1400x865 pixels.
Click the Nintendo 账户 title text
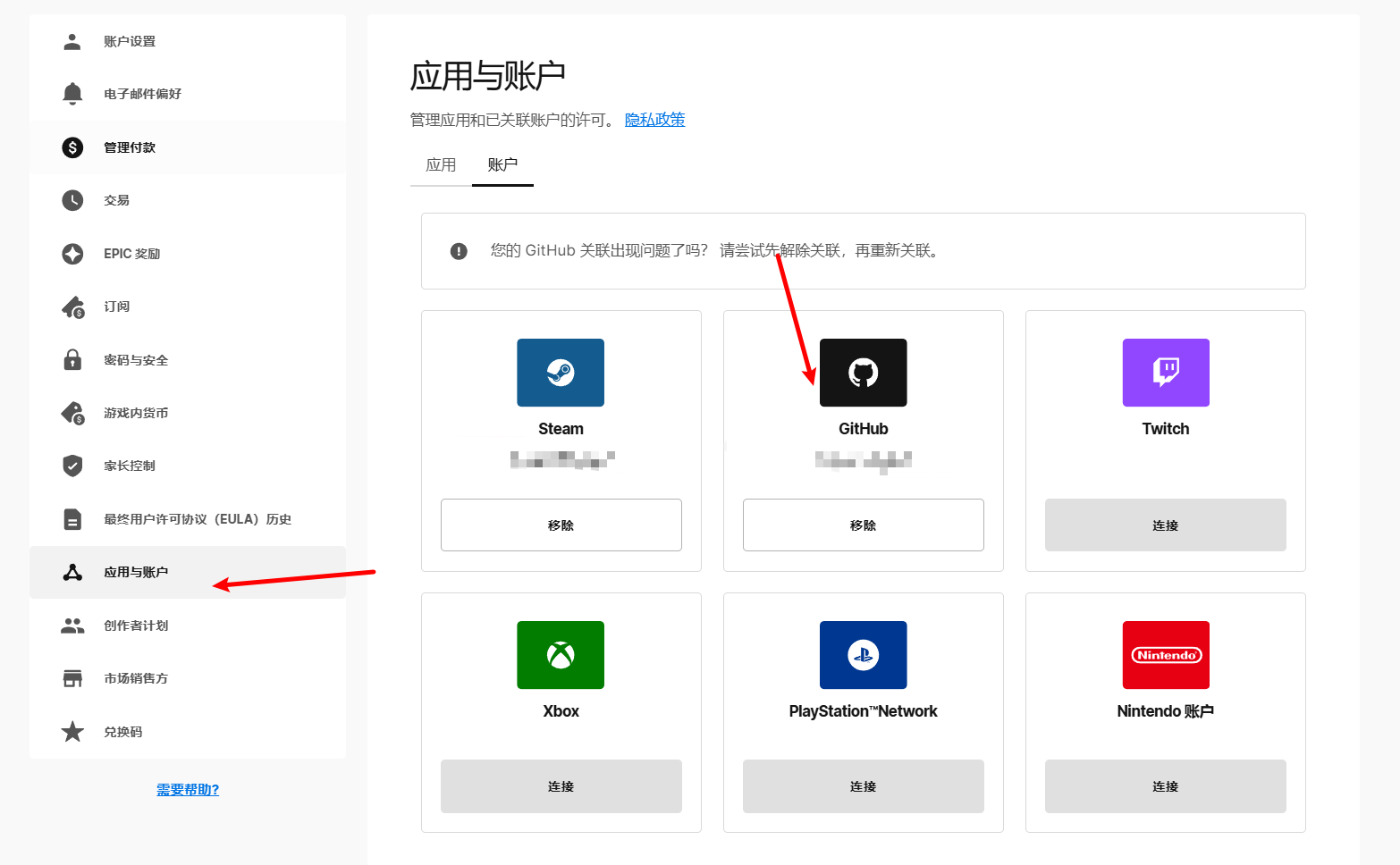tap(1166, 711)
